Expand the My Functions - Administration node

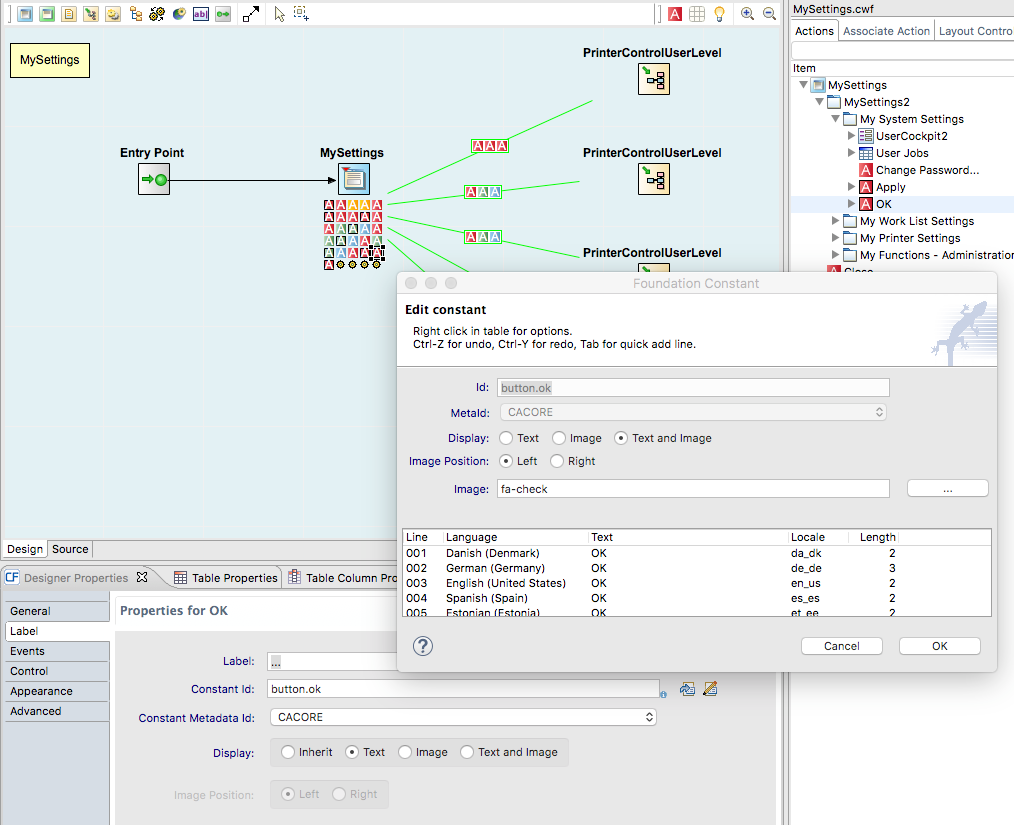836,254
